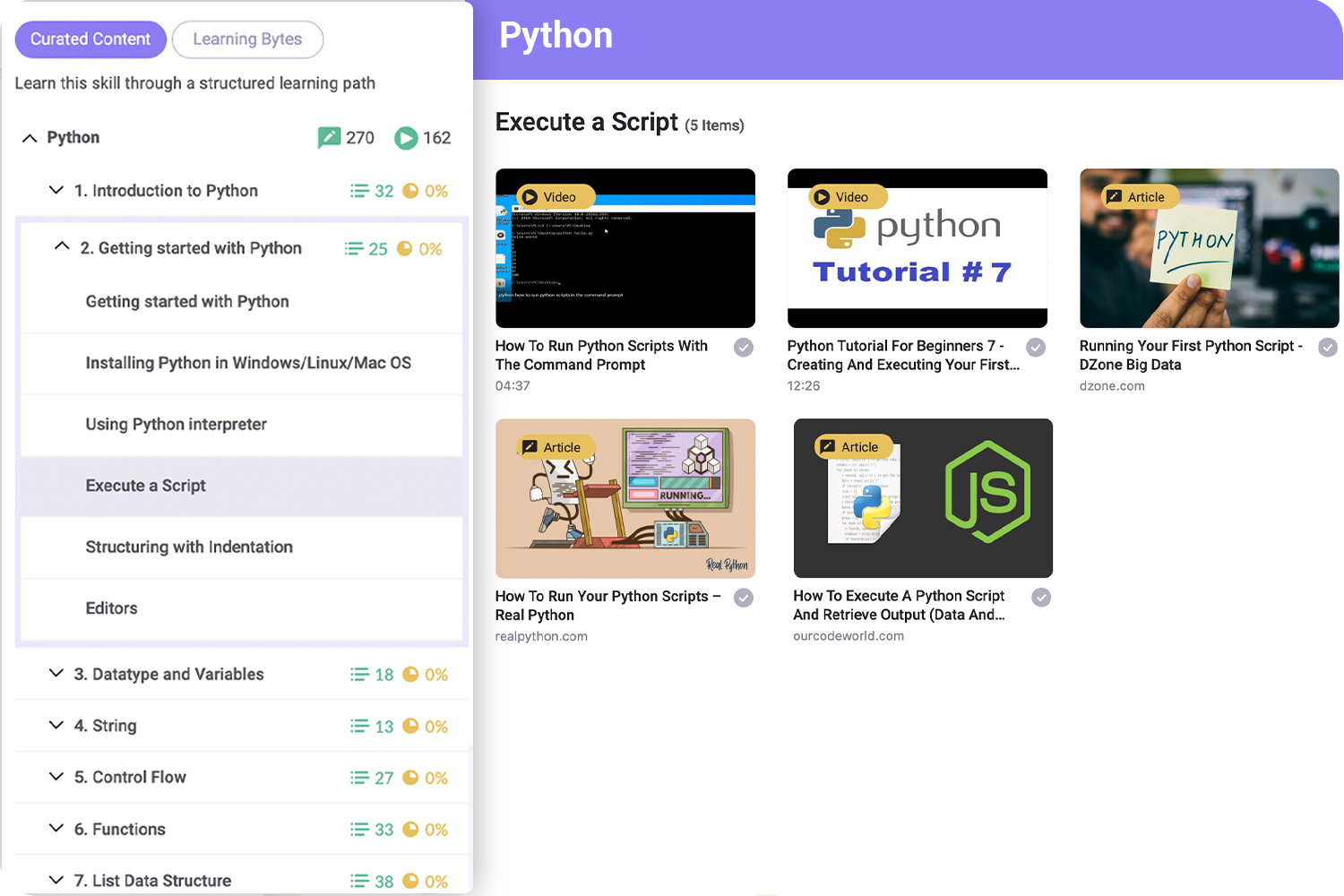Switch to the Learning Bytes tab
Screen dimensions: 1344x896
point(247,39)
